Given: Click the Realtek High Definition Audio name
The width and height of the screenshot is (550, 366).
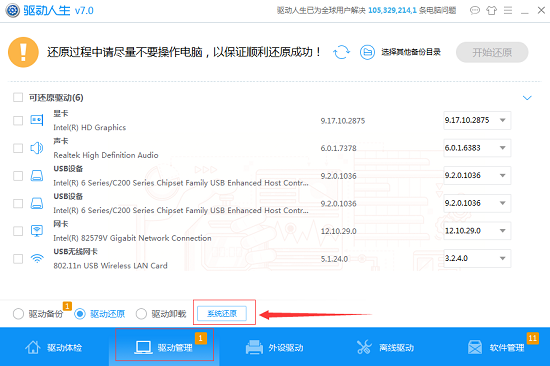Looking at the screenshot, I should tap(106, 155).
